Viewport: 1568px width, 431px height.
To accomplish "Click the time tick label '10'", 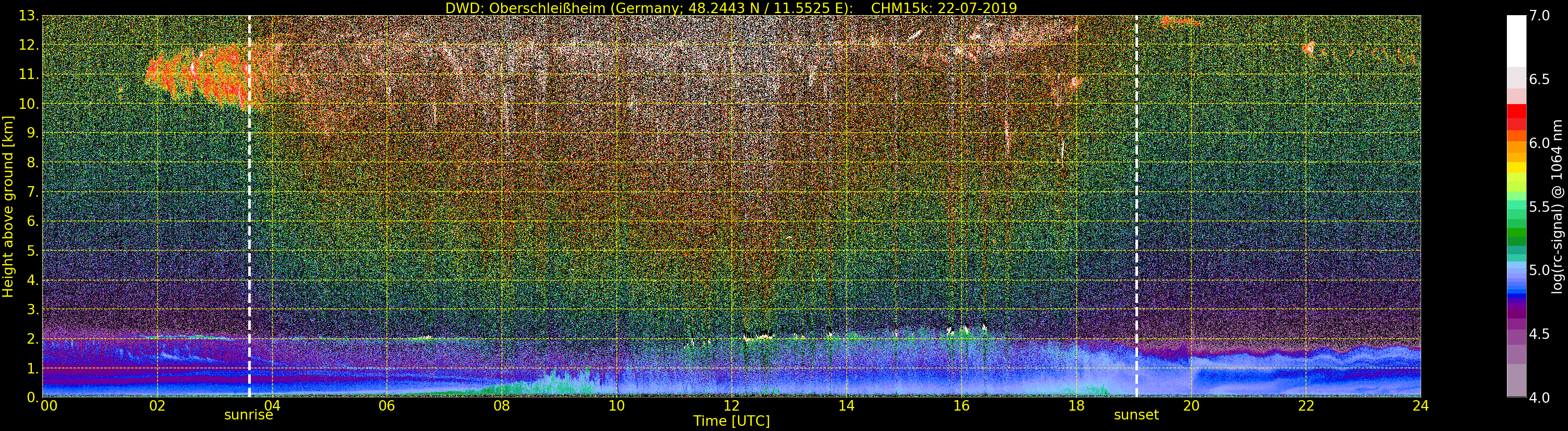I will tap(617, 405).
